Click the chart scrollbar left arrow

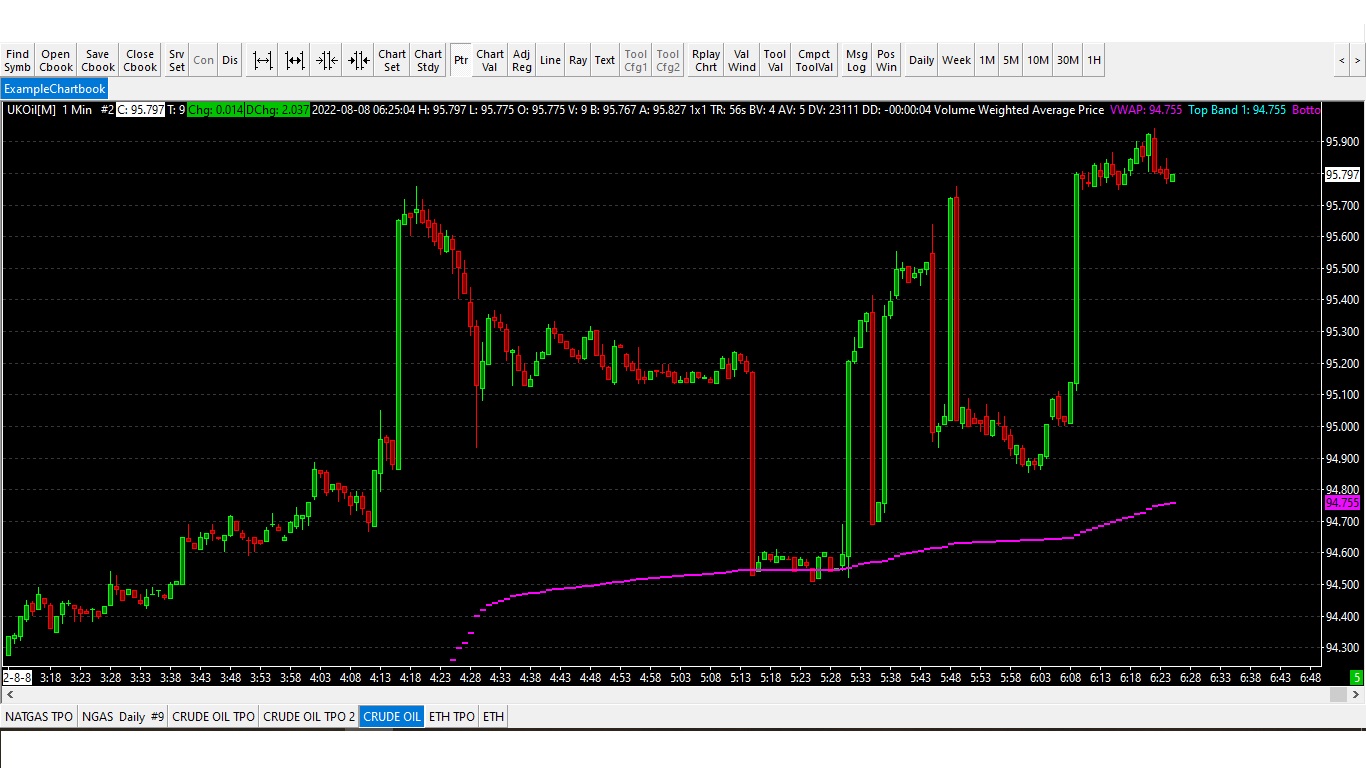click(10, 694)
